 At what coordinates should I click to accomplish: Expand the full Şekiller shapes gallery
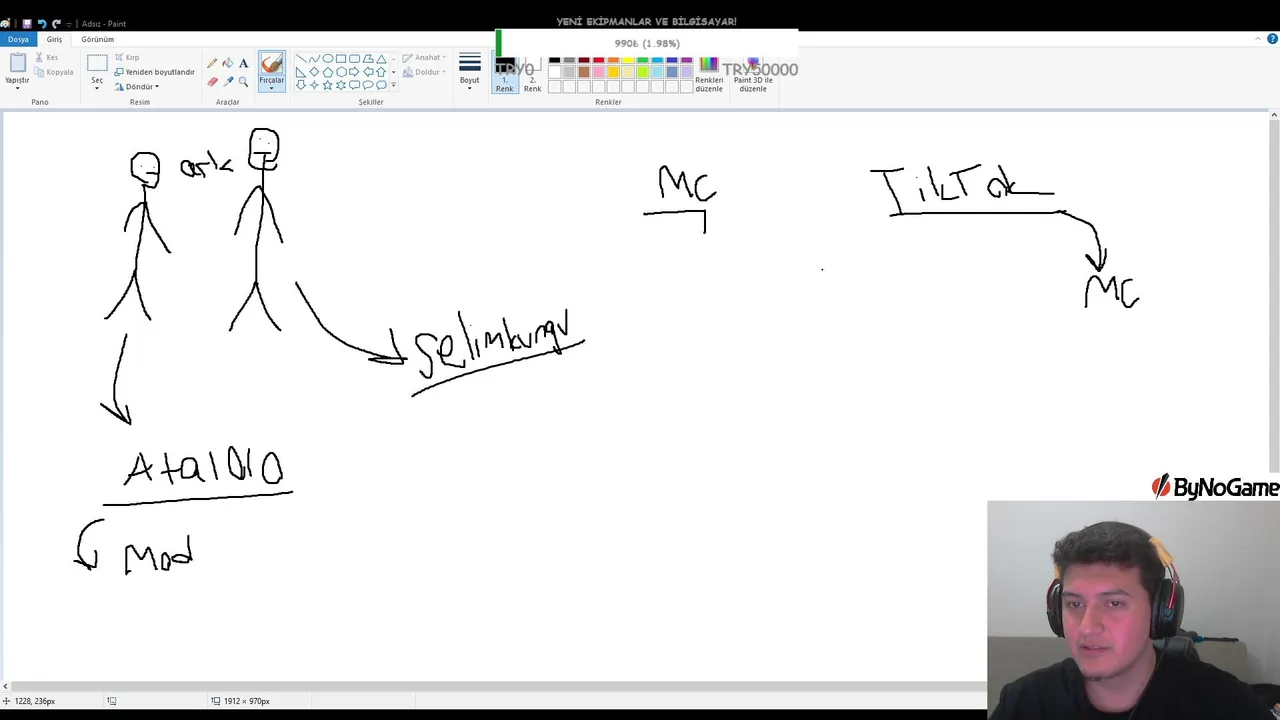pos(393,85)
